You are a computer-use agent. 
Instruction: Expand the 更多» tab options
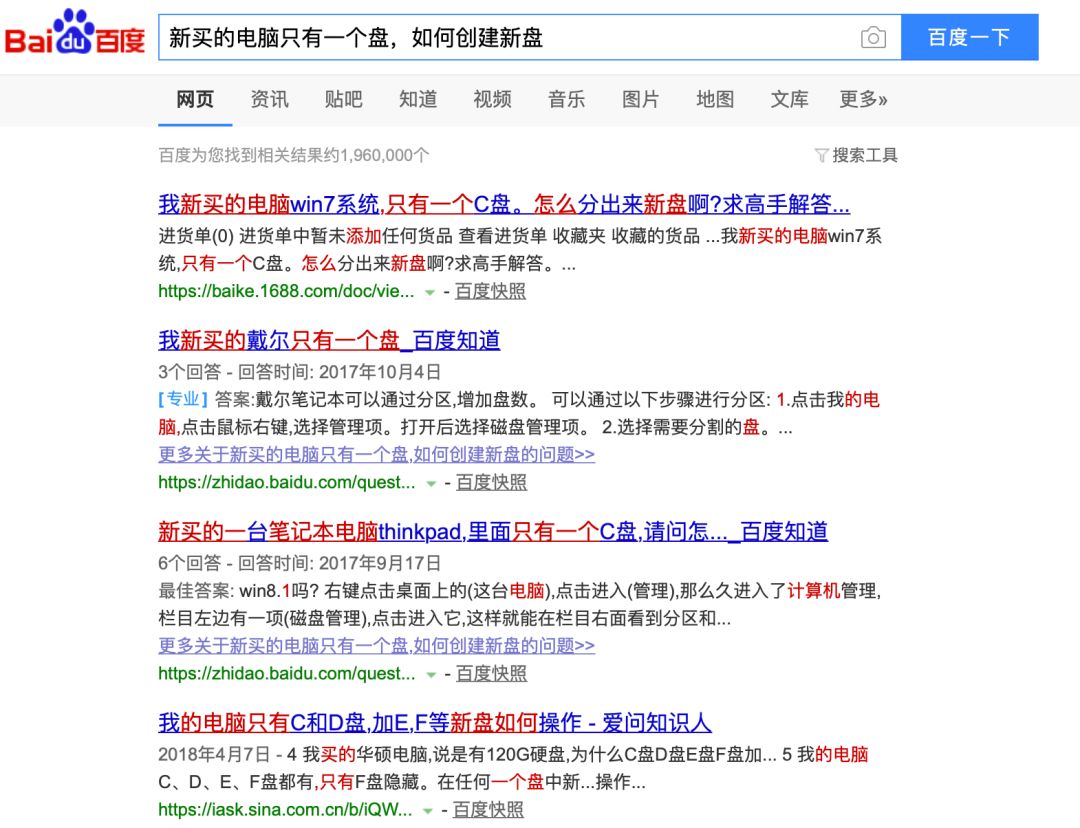(x=863, y=99)
